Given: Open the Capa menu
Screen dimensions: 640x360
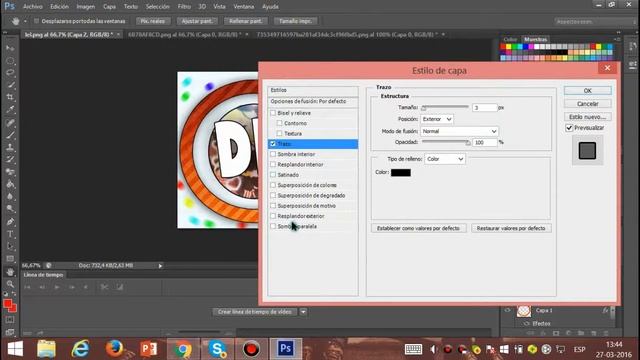Looking at the screenshot, I should [x=109, y=7].
